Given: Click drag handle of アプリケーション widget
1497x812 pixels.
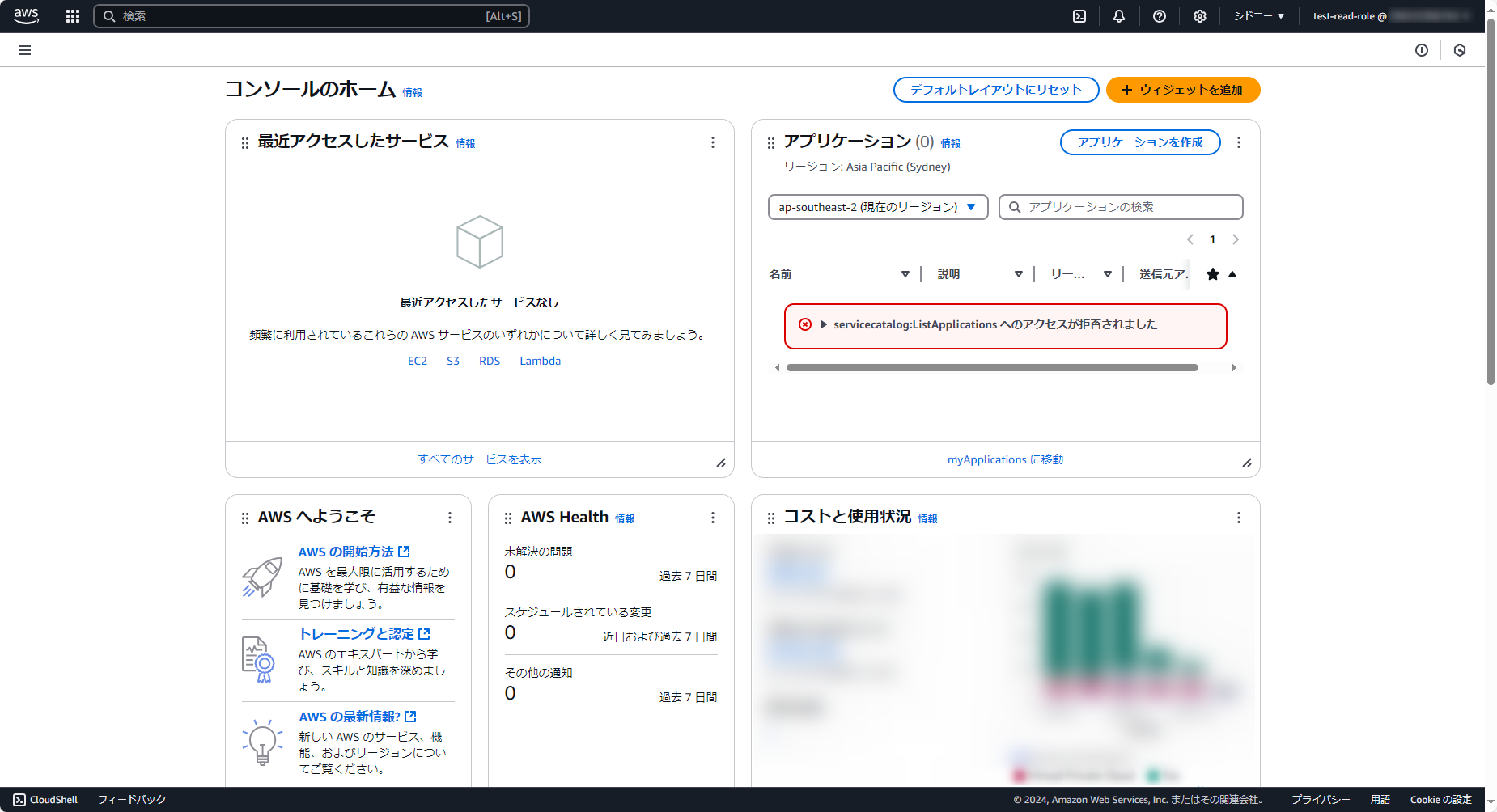Looking at the screenshot, I should (x=771, y=143).
